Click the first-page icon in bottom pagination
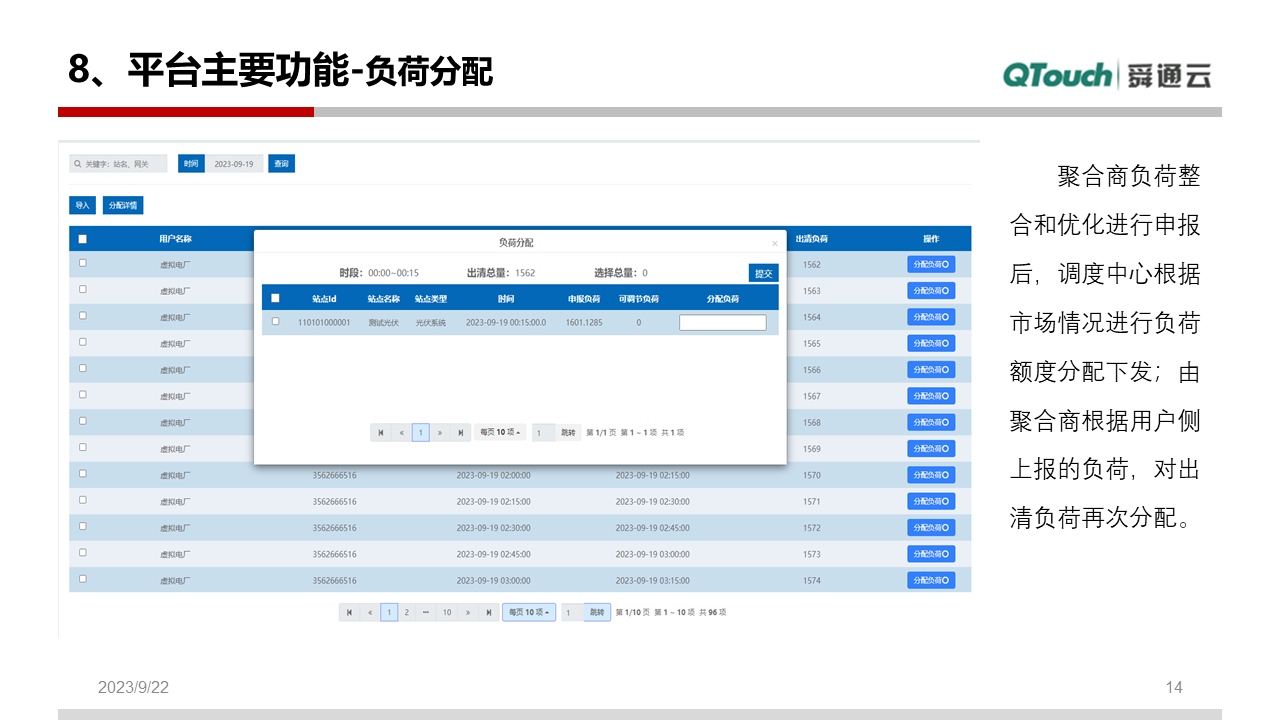This screenshot has width=1280, height=720. (349, 611)
